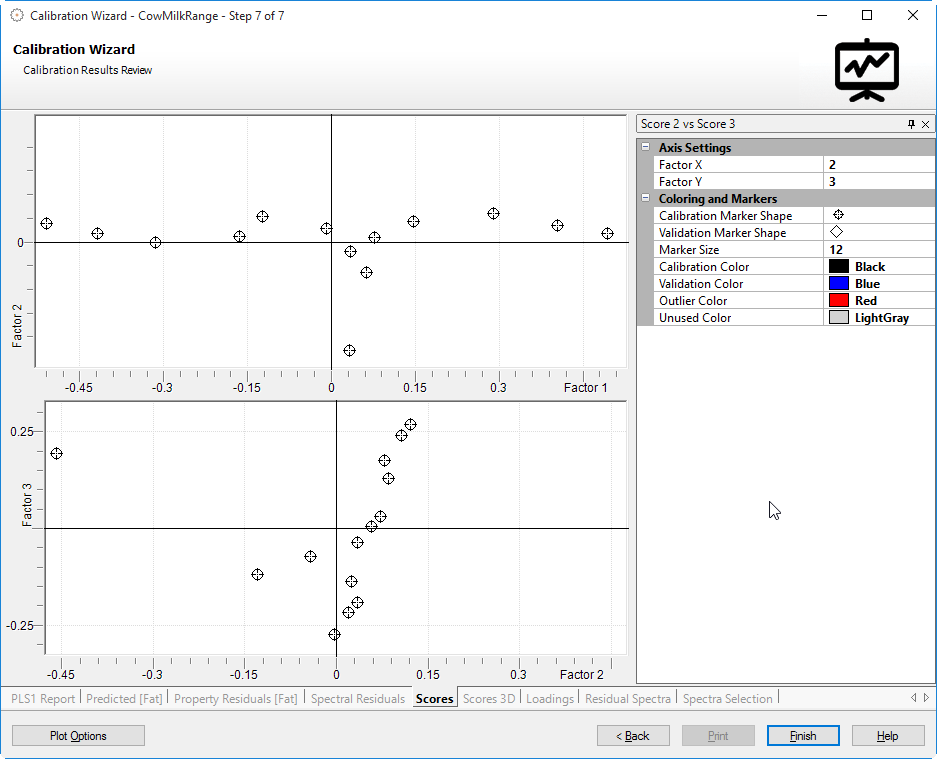Select the Calibration Marker Shape crosshair icon
The image size is (937, 759).
click(837, 216)
